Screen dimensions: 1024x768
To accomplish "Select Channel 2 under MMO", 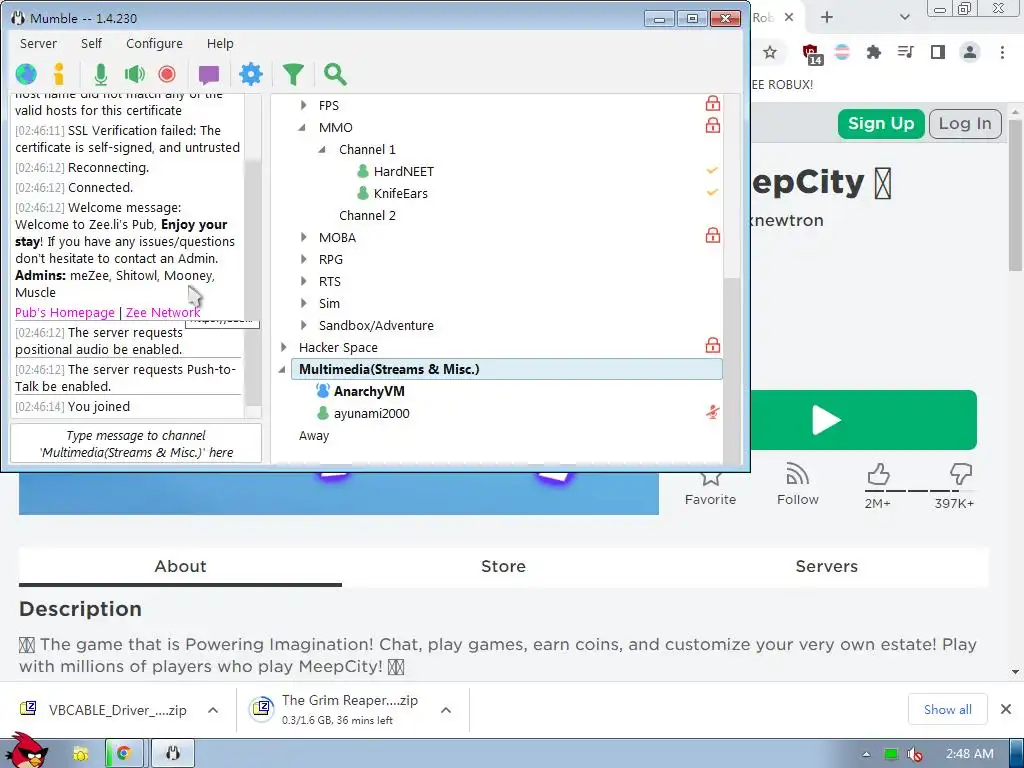I will tap(367, 216).
